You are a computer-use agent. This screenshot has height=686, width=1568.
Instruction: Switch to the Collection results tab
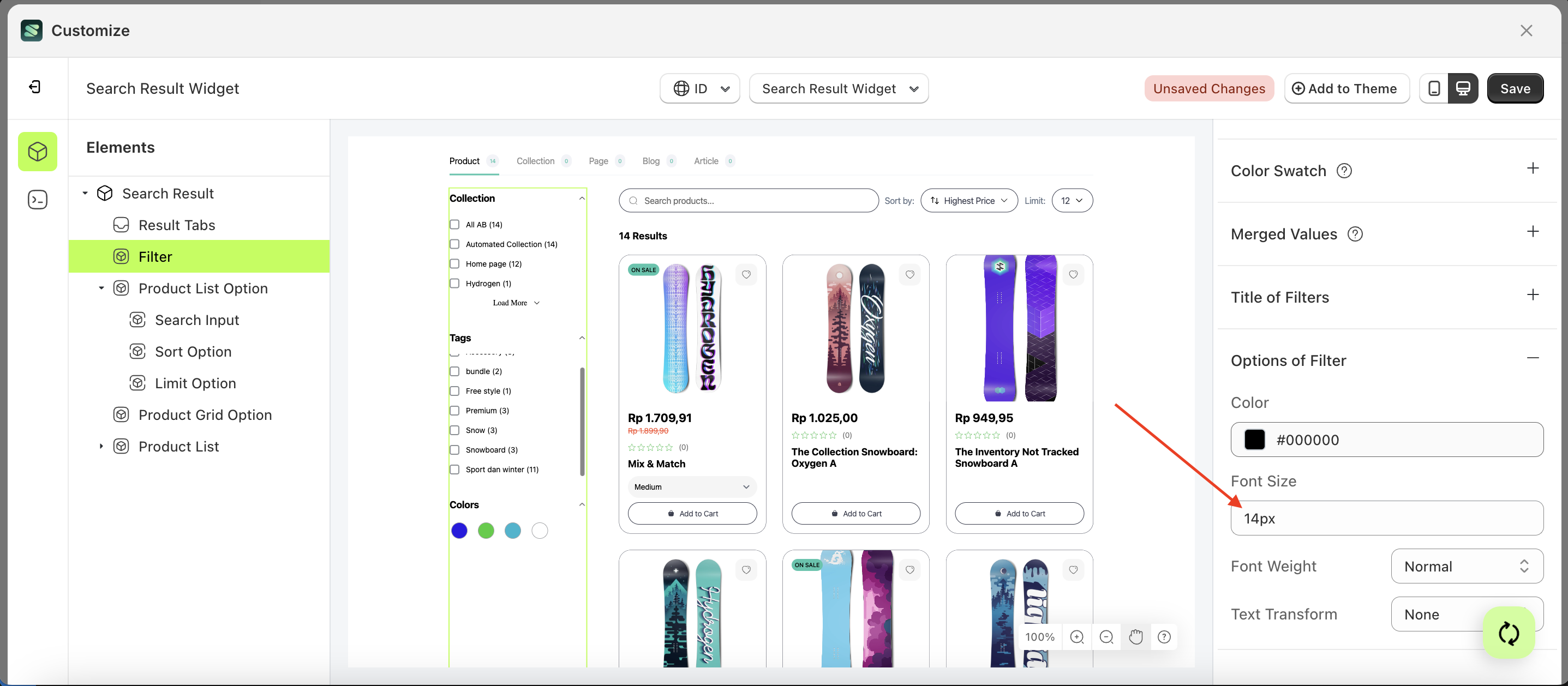[x=536, y=160]
